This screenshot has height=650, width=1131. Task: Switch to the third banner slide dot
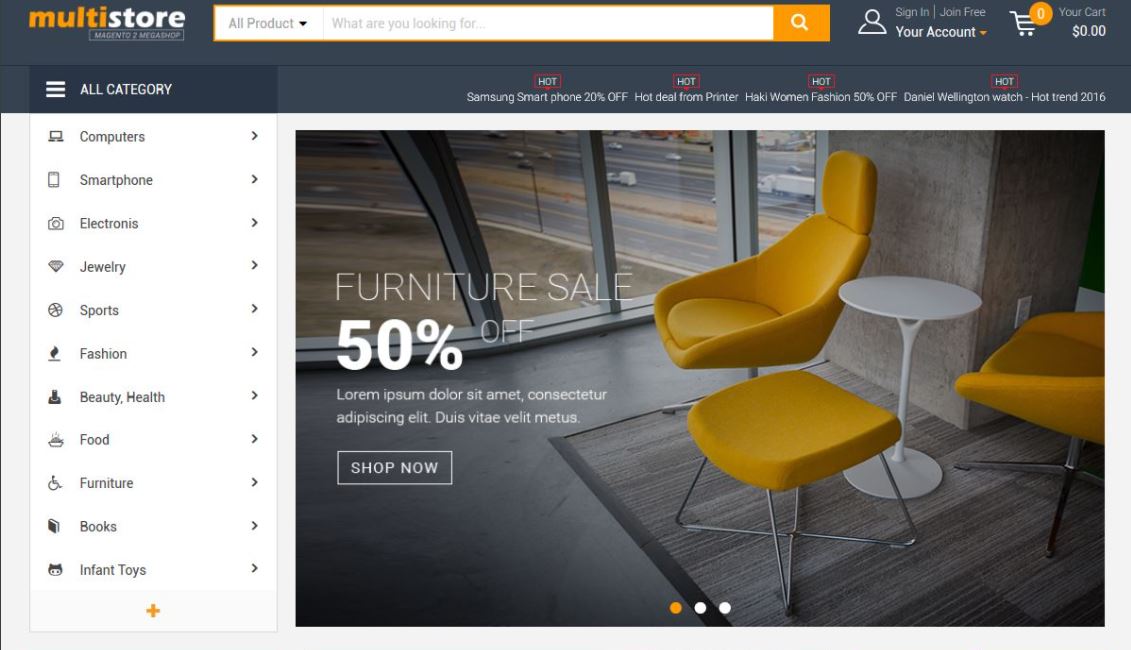click(x=725, y=607)
